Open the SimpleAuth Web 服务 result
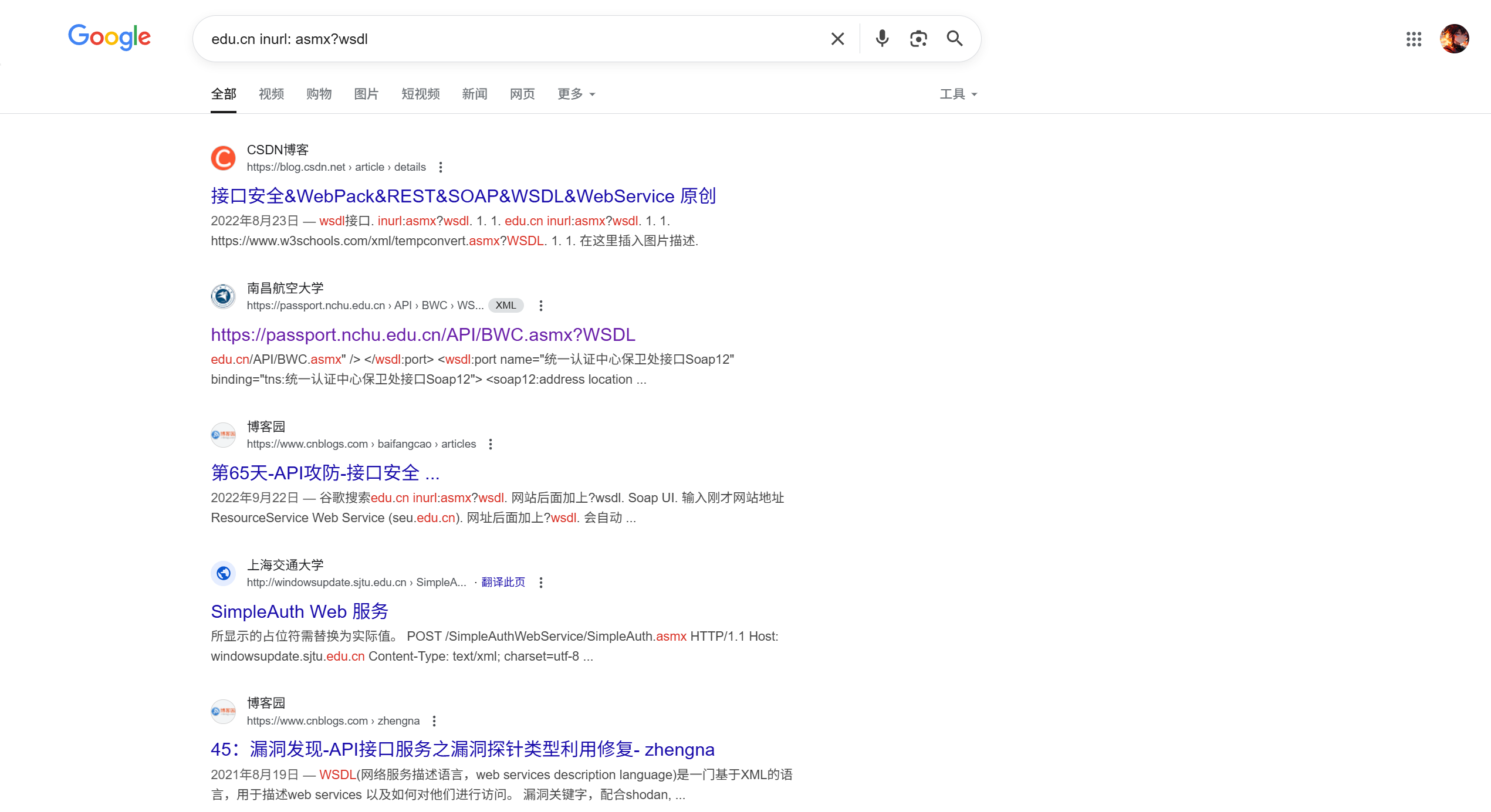Viewport: 1491px width, 812px height. pos(299,611)
